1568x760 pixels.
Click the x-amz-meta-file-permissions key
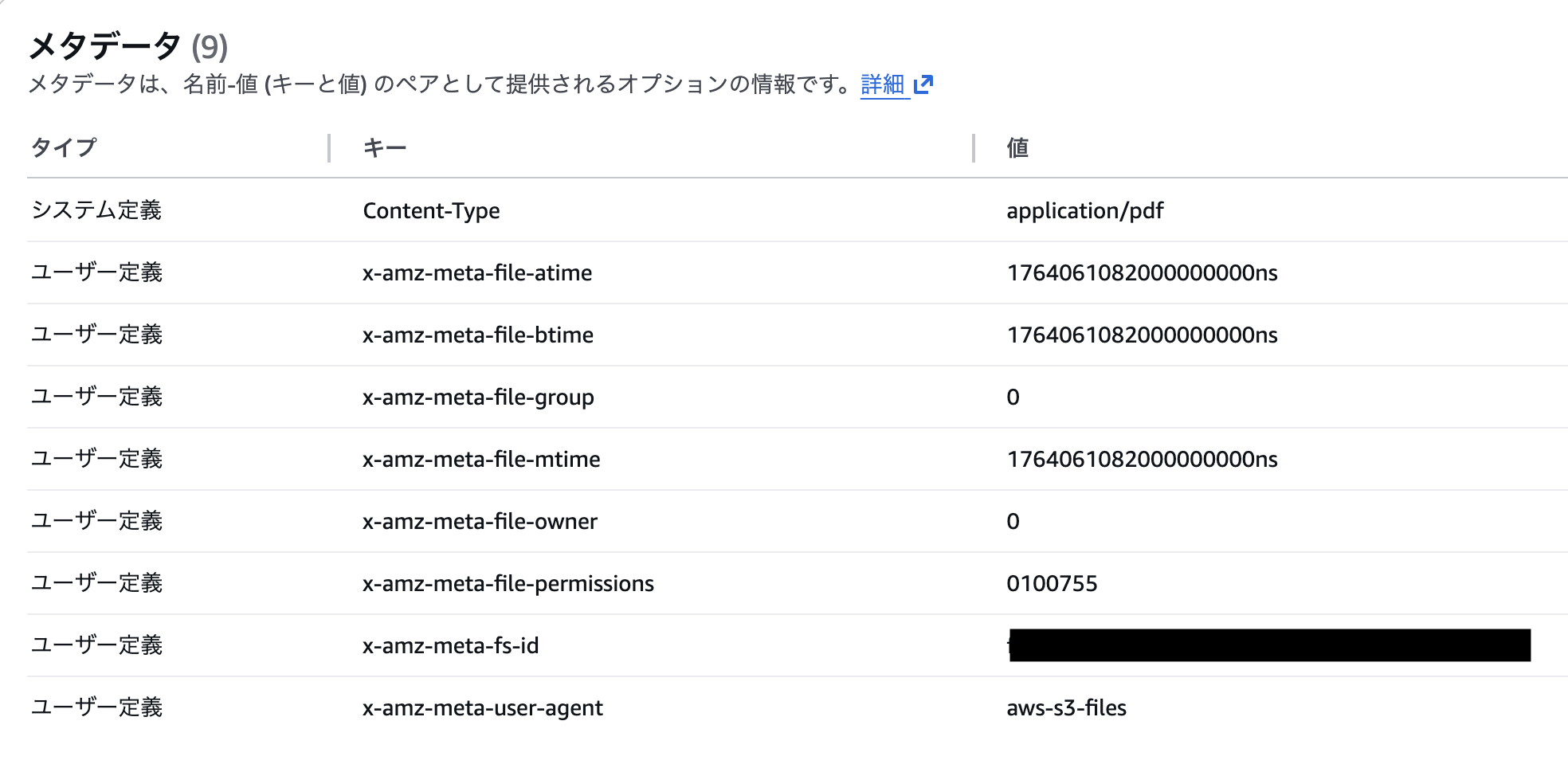[x=508, y=584]
